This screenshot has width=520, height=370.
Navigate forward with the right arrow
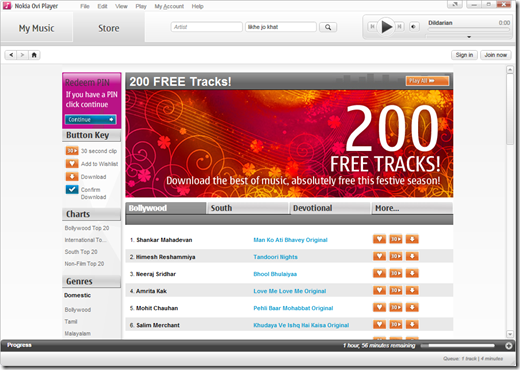[22, 55]
